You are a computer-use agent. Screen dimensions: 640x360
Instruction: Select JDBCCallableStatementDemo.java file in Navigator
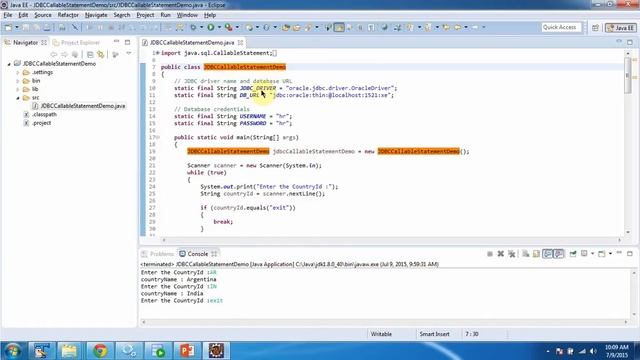(79, 106)
